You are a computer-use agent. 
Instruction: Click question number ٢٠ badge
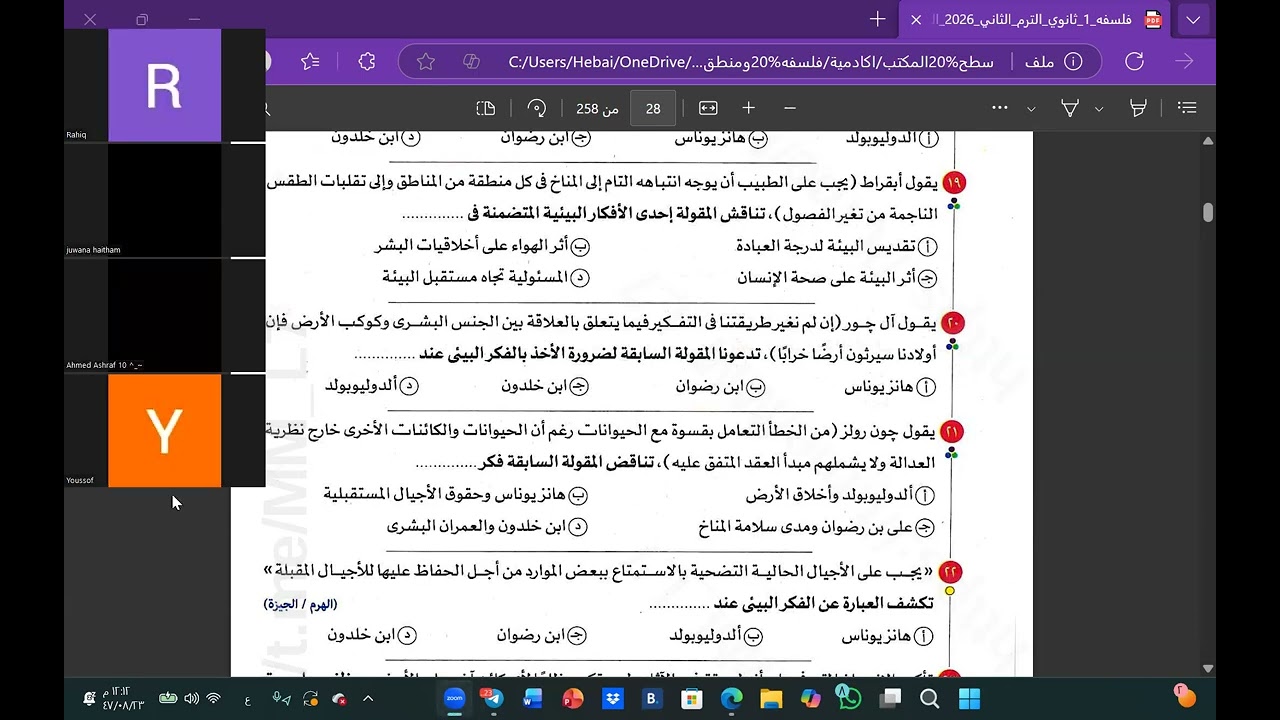click(953, 323)
